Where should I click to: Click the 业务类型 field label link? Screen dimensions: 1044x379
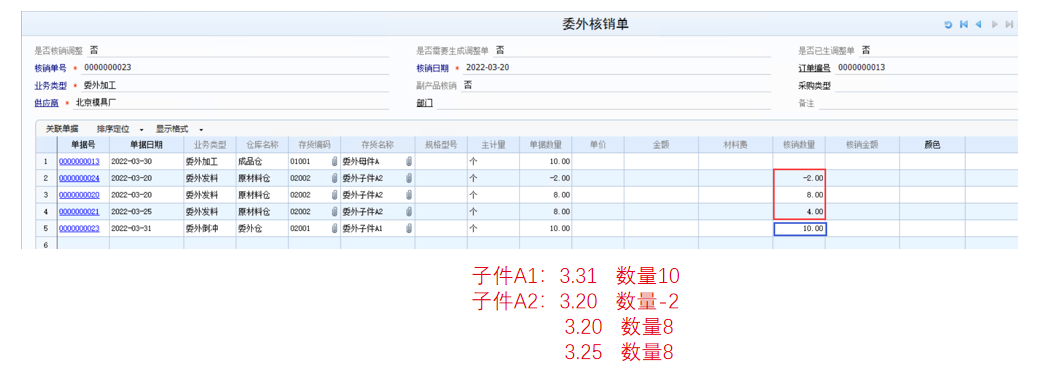[51, 85]
